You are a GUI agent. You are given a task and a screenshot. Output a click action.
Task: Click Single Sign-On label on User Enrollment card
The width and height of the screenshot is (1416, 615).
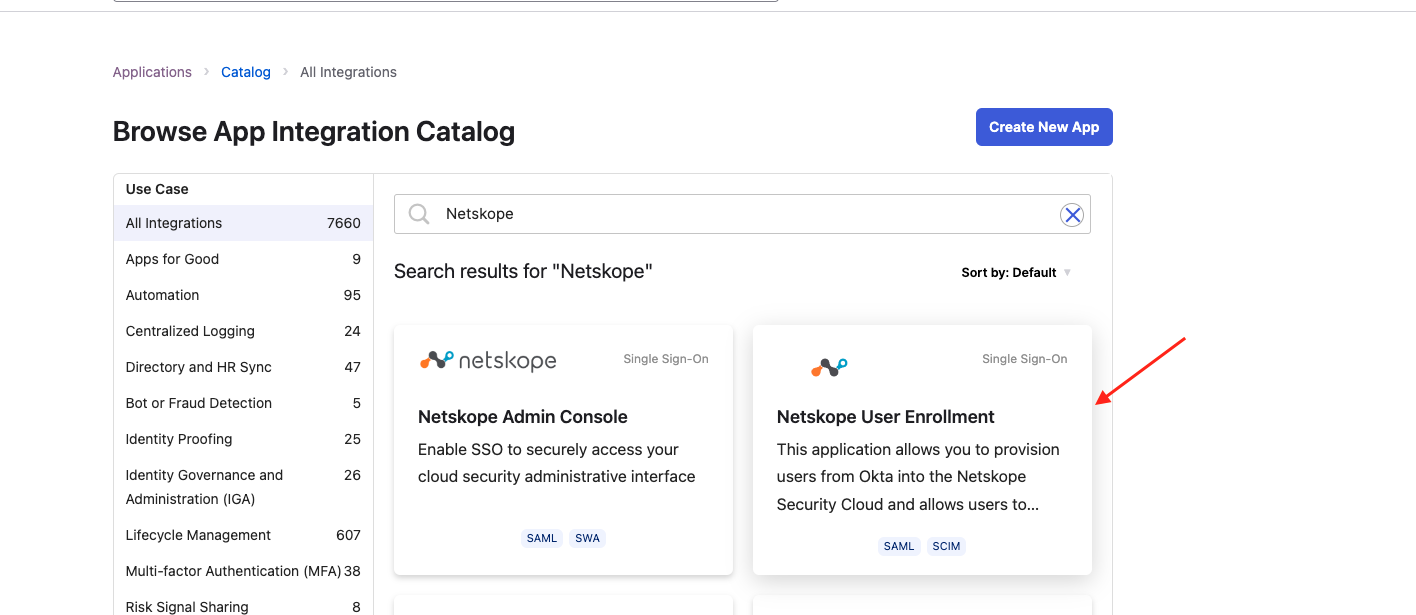coord(1025,359)
